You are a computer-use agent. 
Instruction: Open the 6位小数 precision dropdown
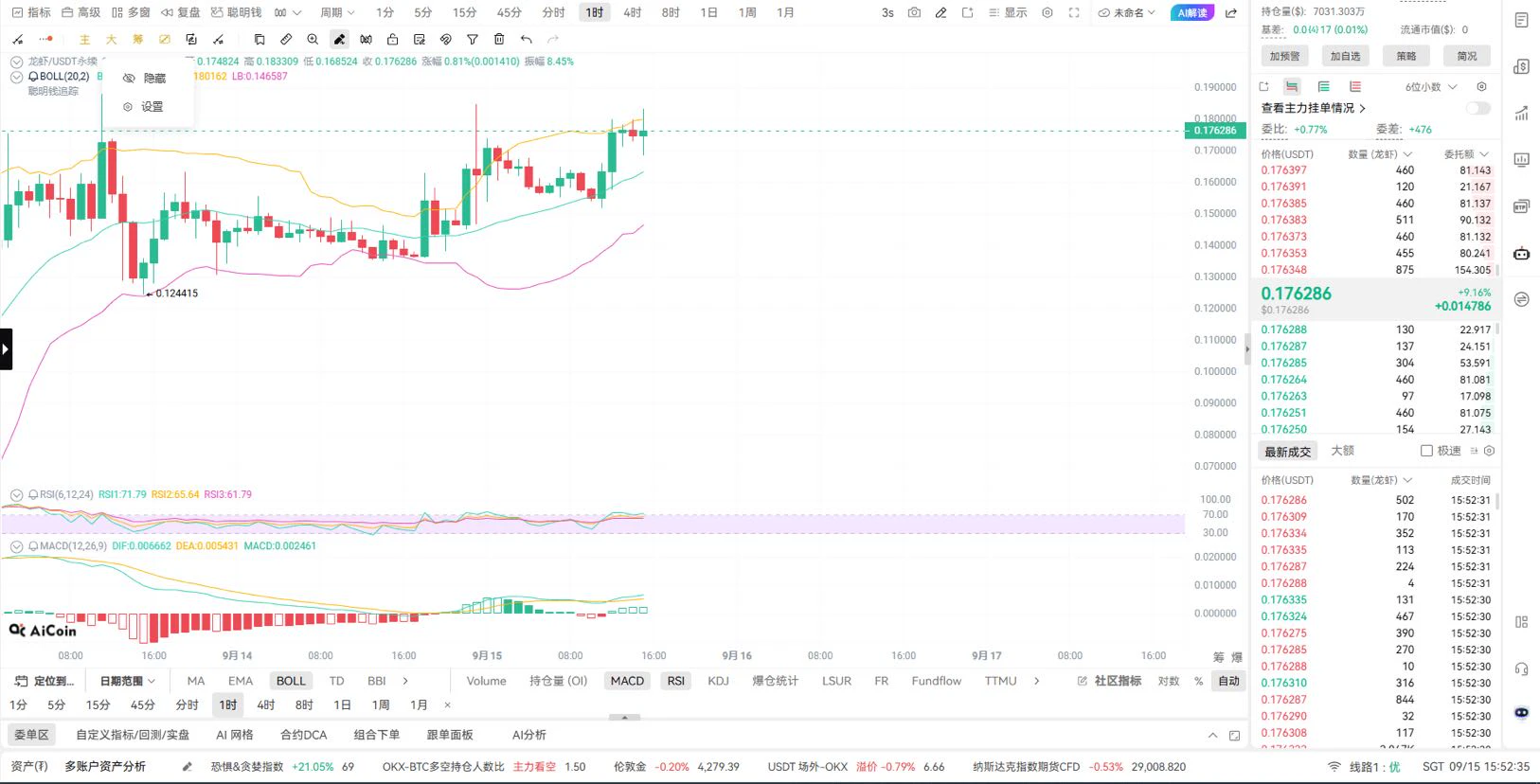(1431, 87)
